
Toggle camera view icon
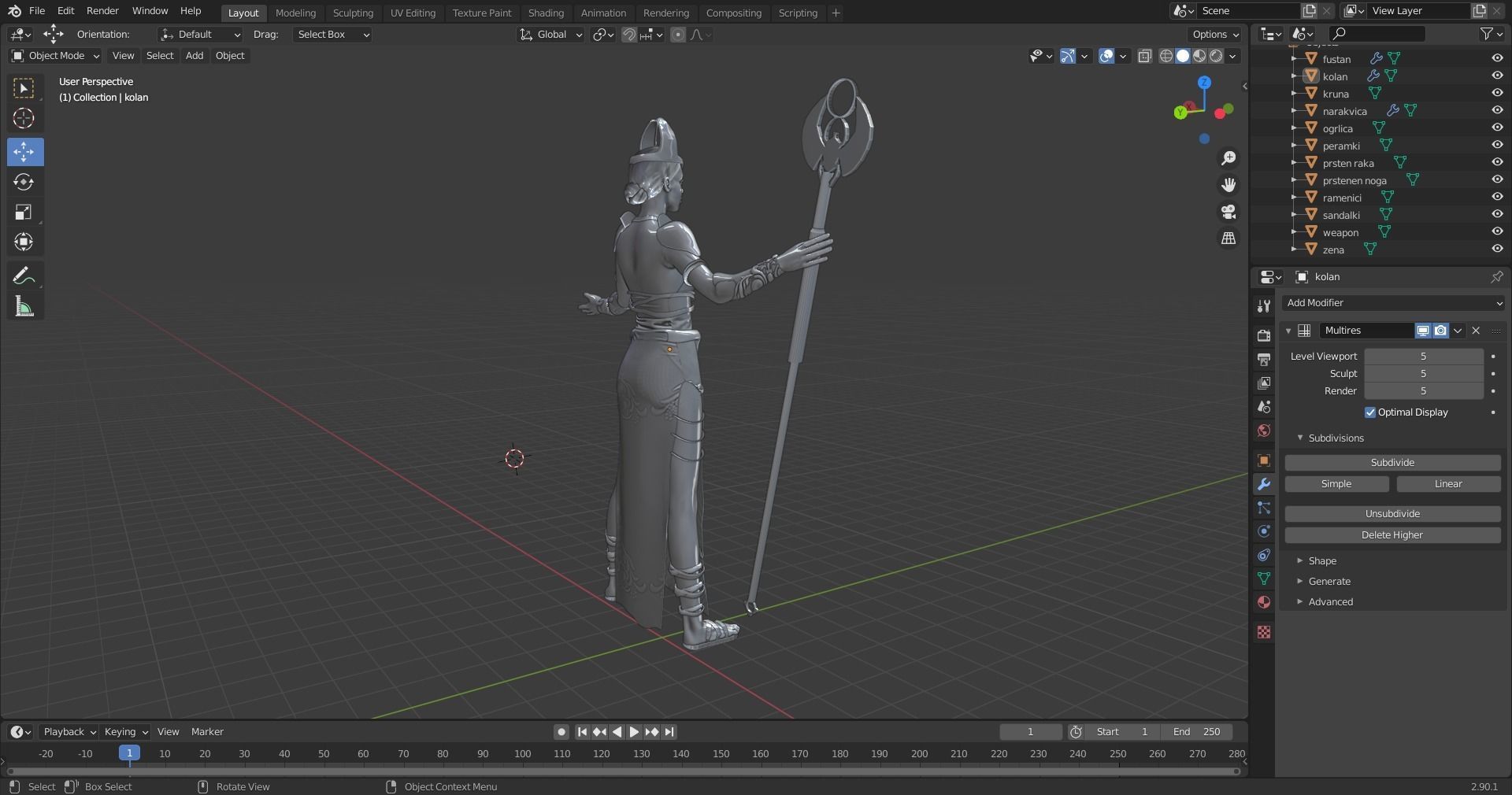[x=1228, y=212]
